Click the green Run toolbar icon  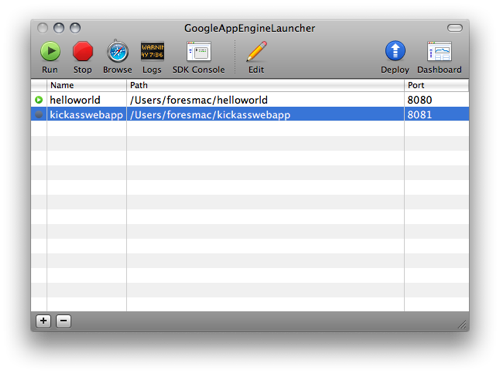50,51
